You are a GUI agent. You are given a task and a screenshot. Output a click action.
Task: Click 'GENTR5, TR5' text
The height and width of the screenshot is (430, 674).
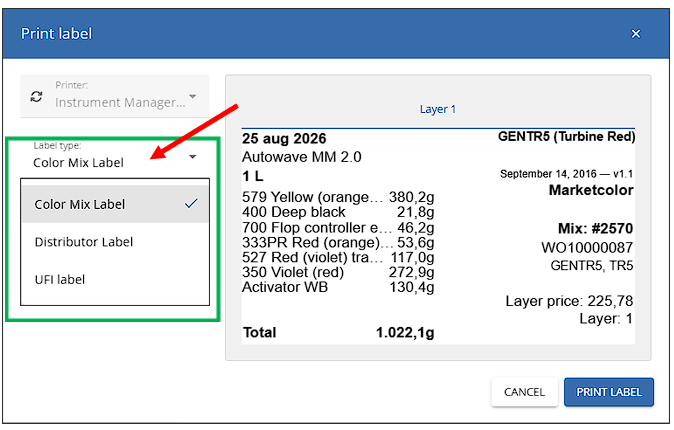[x=592, y=266]
